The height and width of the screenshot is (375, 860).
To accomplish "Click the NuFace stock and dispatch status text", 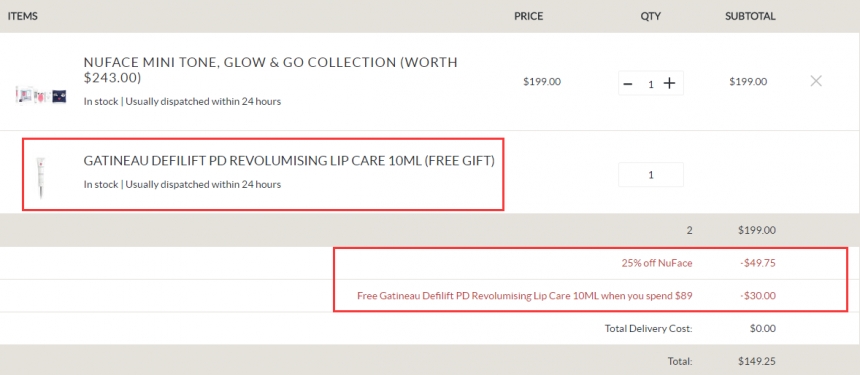I will [182, 101].
